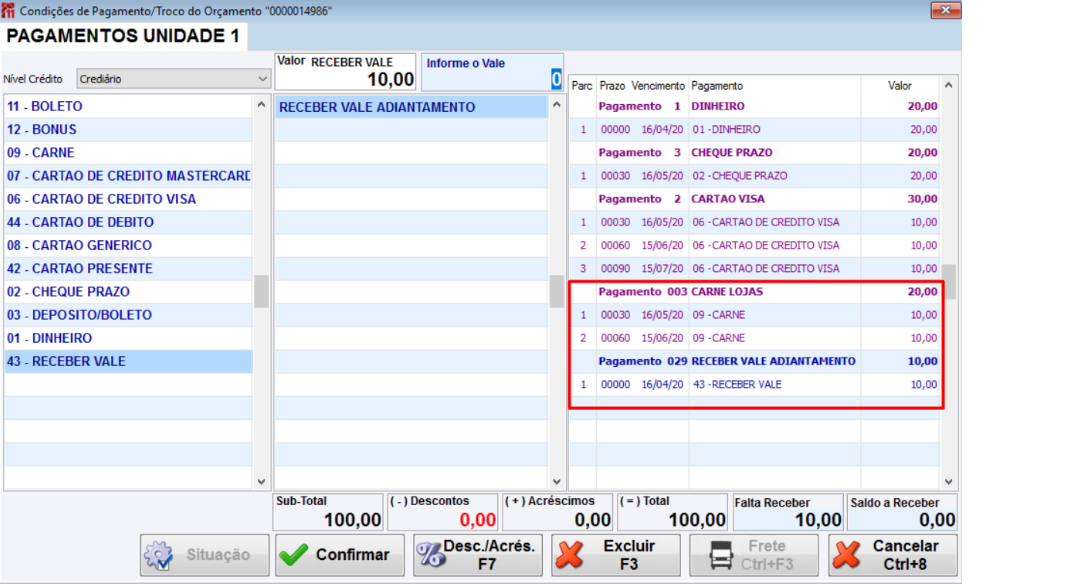Select 43 - RECEBER VALE in left list
The width and height of the screenshot is (1080, 584).
[x=128, y=362]
